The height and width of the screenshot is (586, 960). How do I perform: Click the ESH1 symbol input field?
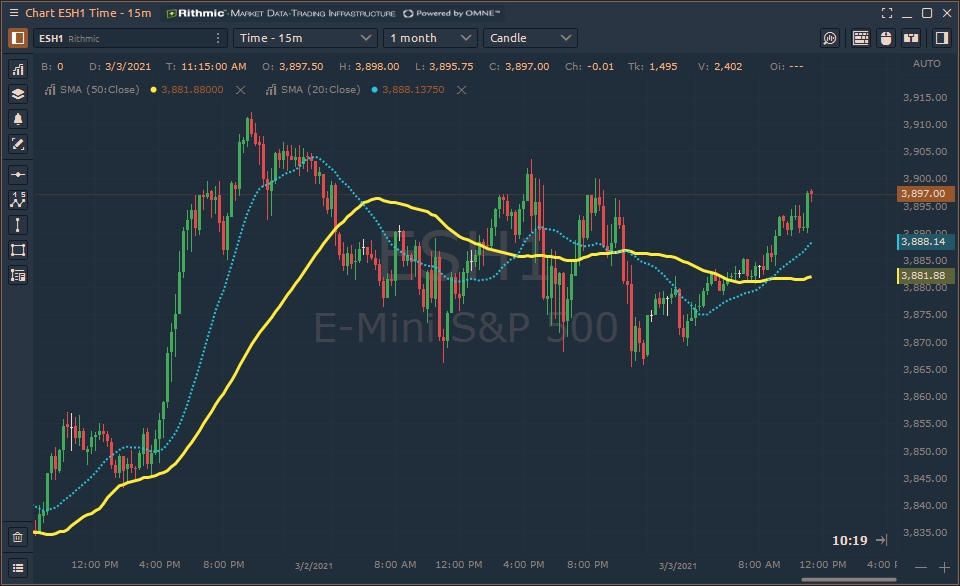click(x=120, y=38)
